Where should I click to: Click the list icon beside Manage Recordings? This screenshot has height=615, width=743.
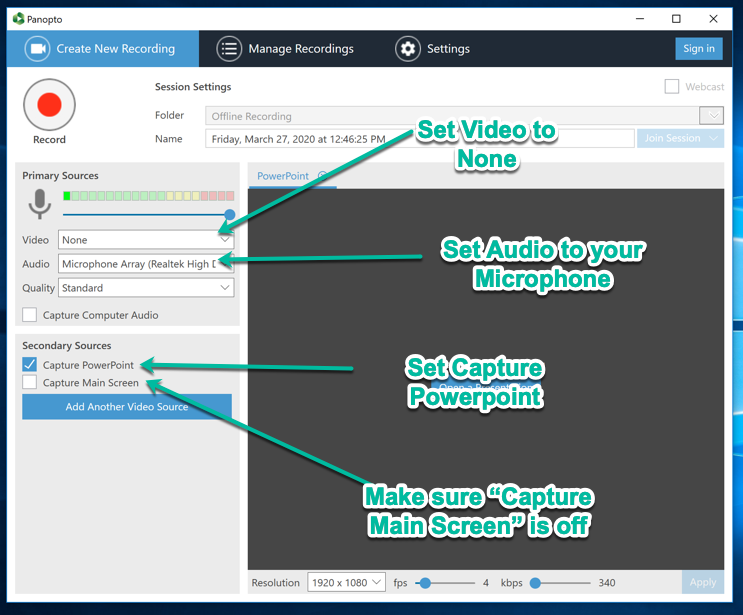229,49
